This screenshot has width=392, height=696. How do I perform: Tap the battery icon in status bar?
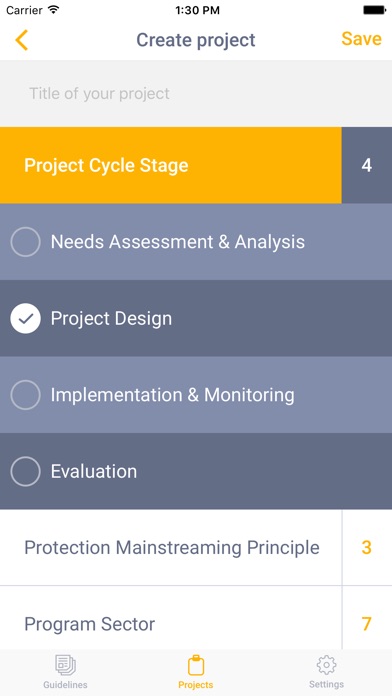374,10
